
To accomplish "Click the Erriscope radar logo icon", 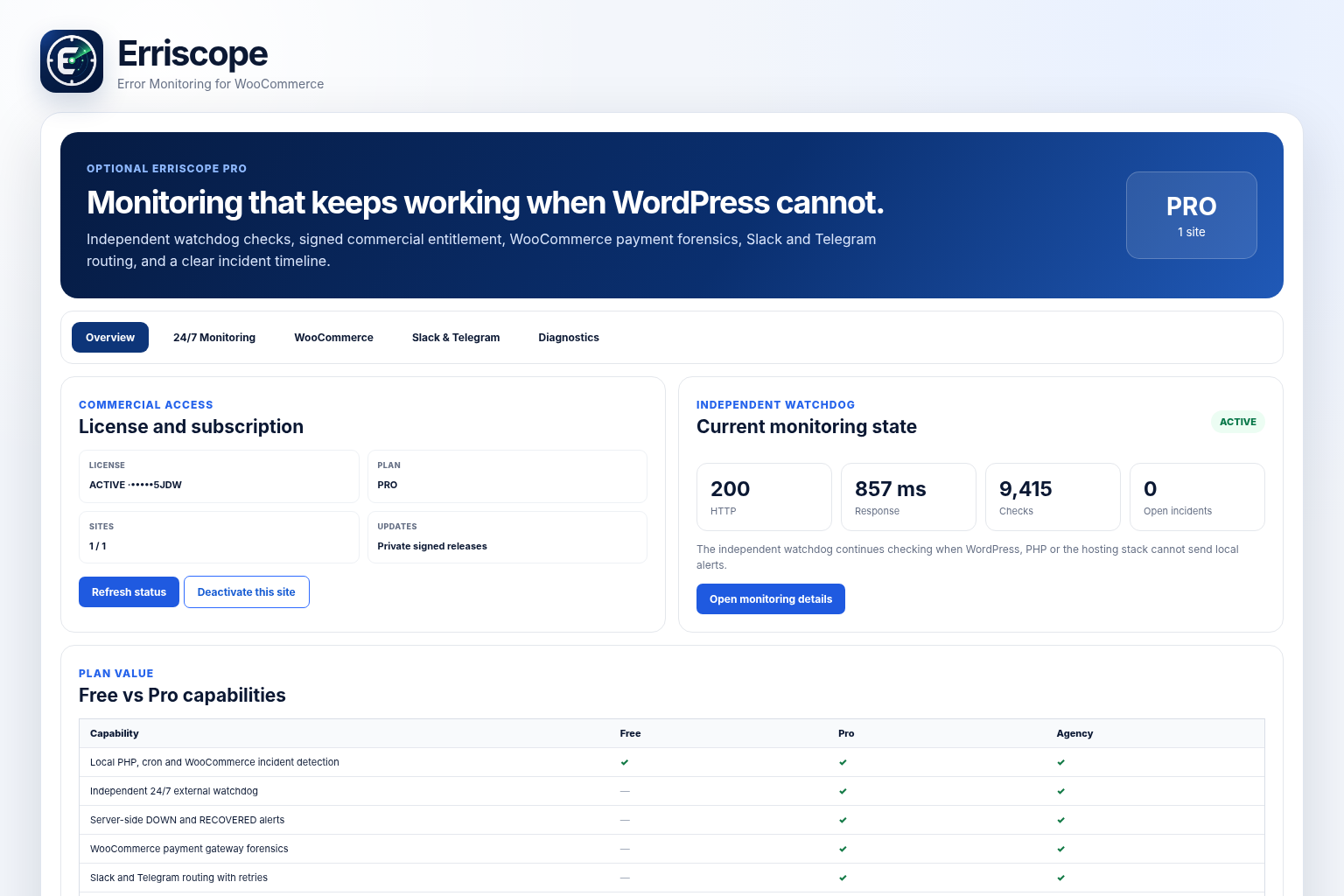I will 72,61.
